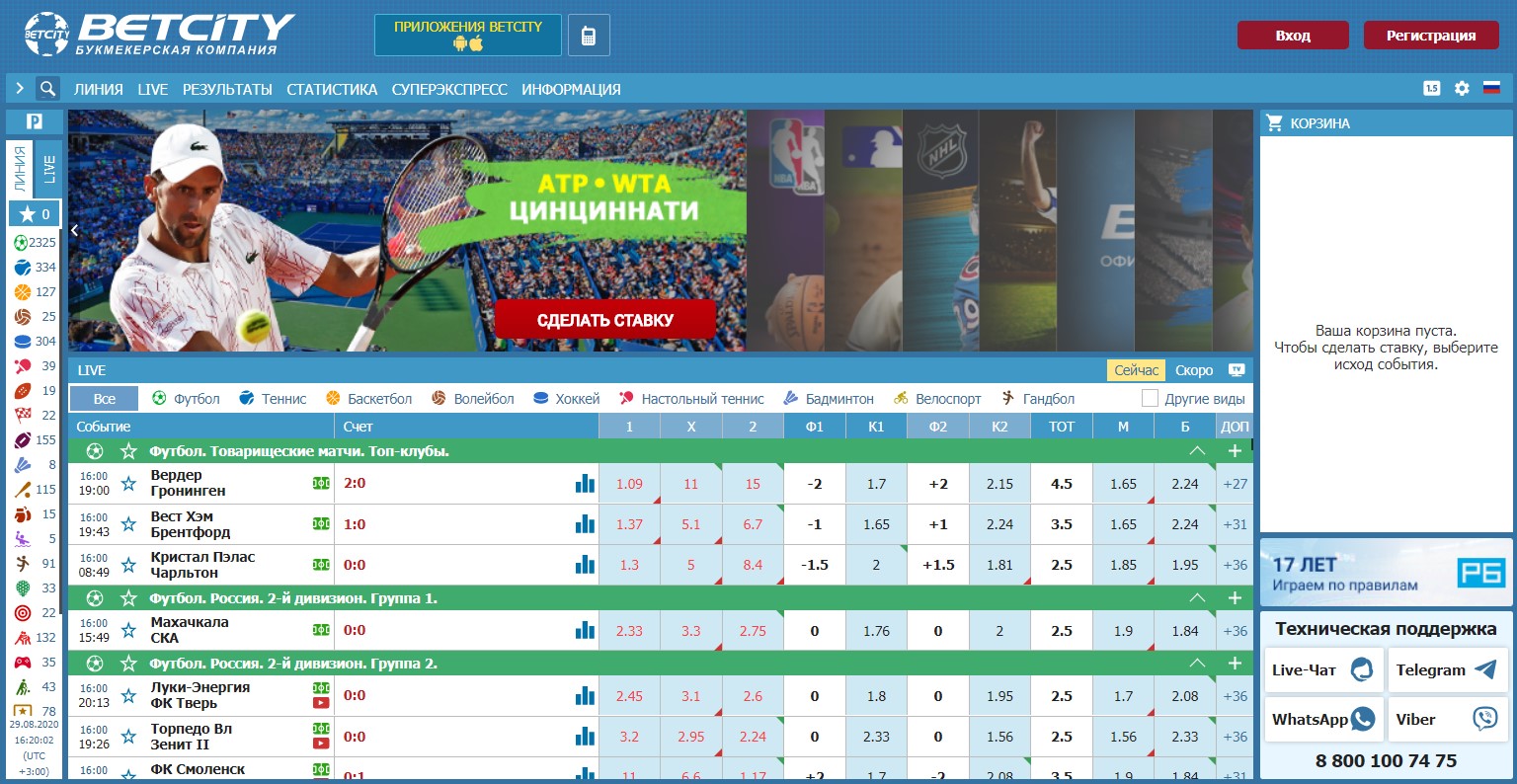Open the ЛИНИЯ menu item
The width and height of the screenshot is (1517, 784).
click(x=99, y=89)
